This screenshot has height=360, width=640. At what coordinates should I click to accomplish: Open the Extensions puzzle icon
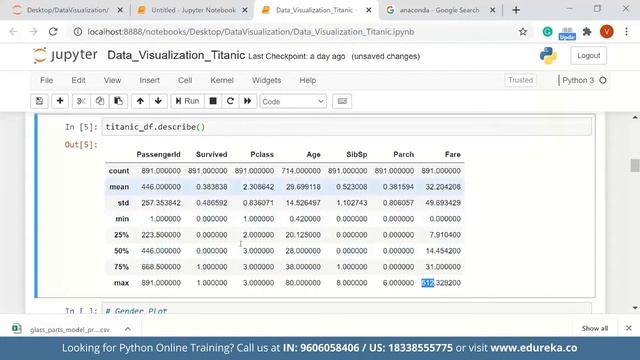tap(587, 32)
